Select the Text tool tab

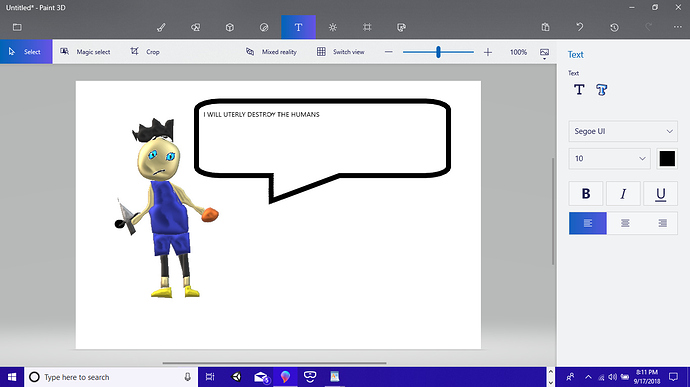click(x=298, y=27)
